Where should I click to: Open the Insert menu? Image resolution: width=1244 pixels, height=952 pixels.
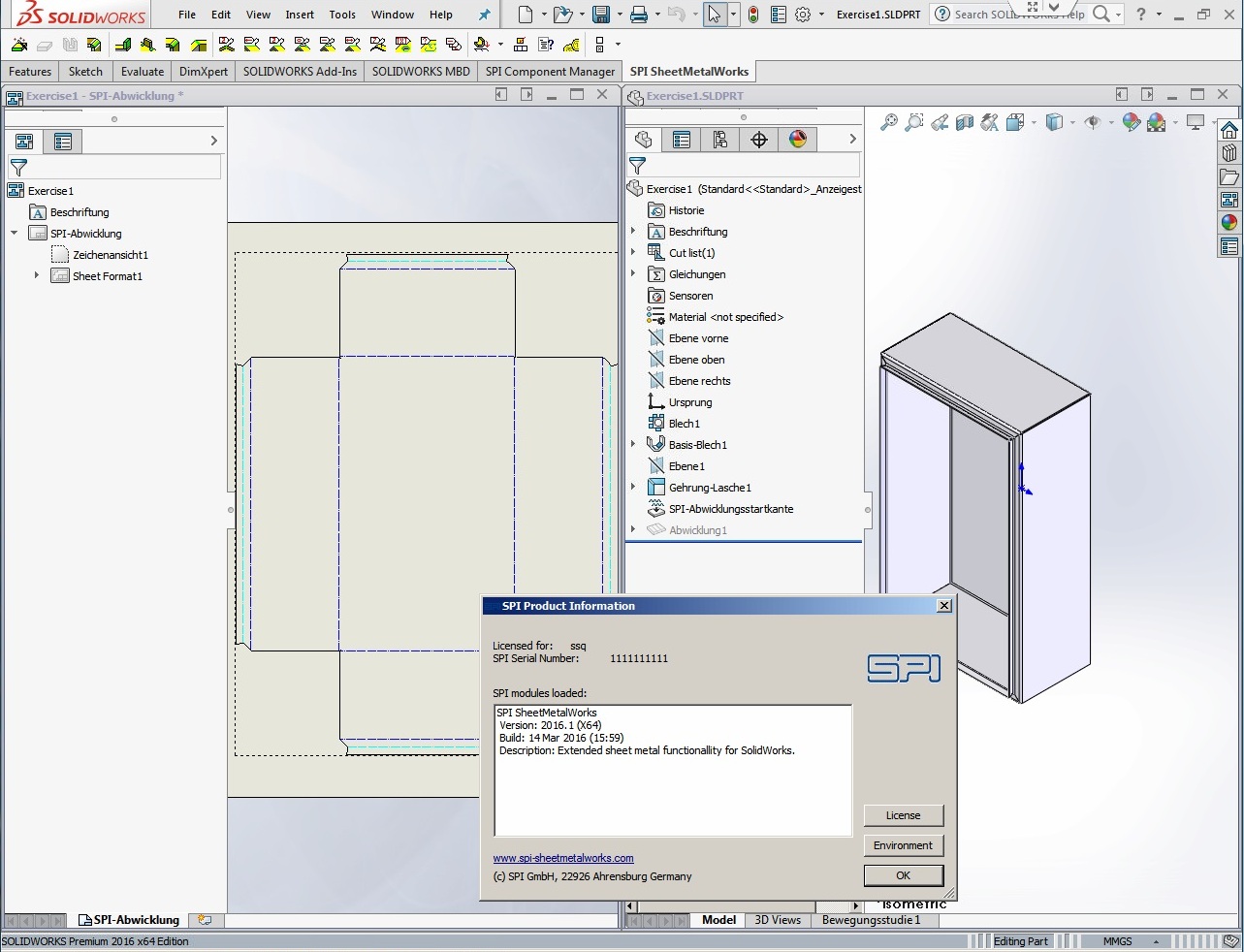click(x=300, y=15)
